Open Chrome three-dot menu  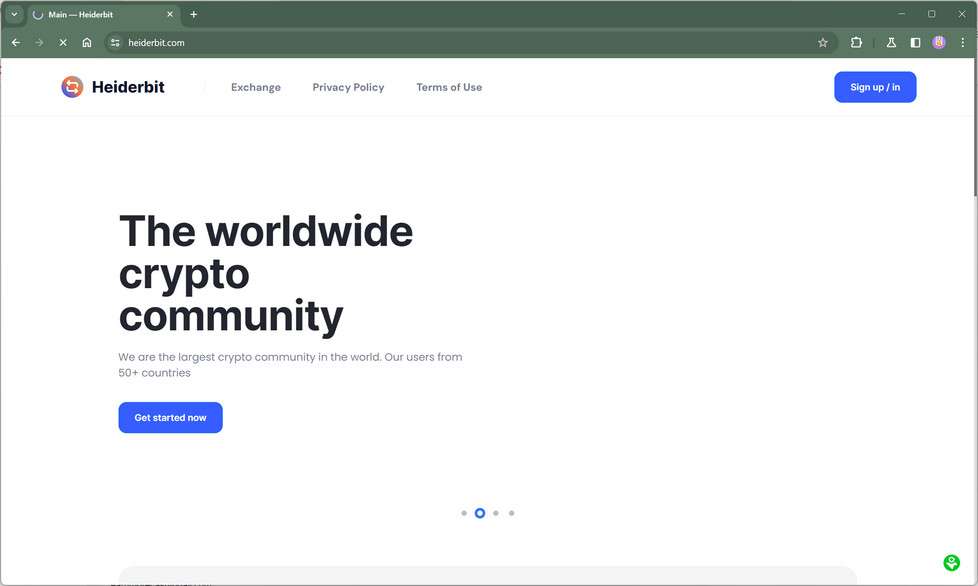(x=962, y=42)
